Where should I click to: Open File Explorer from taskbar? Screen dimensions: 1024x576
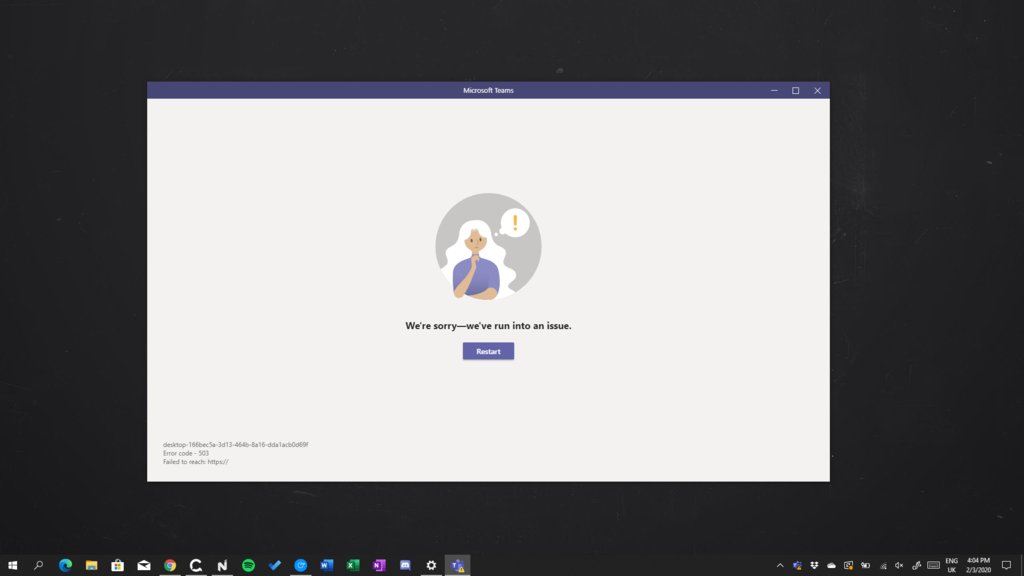[91, 565]
